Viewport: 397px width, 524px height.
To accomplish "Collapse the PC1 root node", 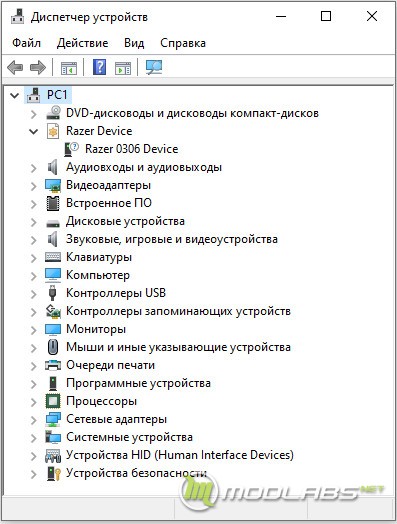I will coord(14,96).
